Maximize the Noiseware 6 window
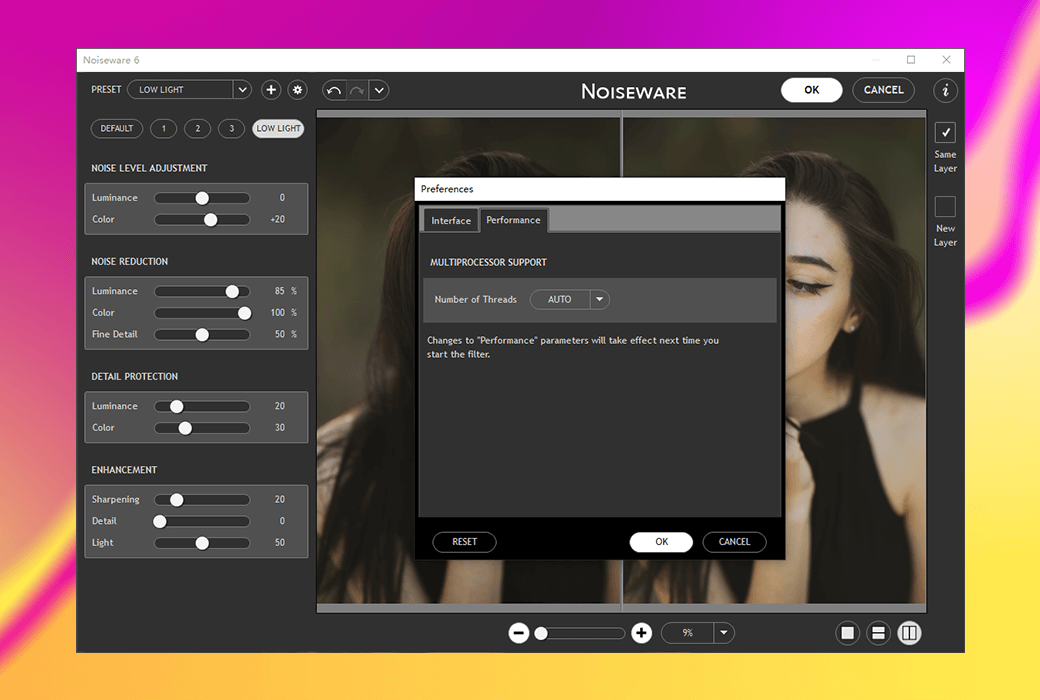 tap(911, 60)
